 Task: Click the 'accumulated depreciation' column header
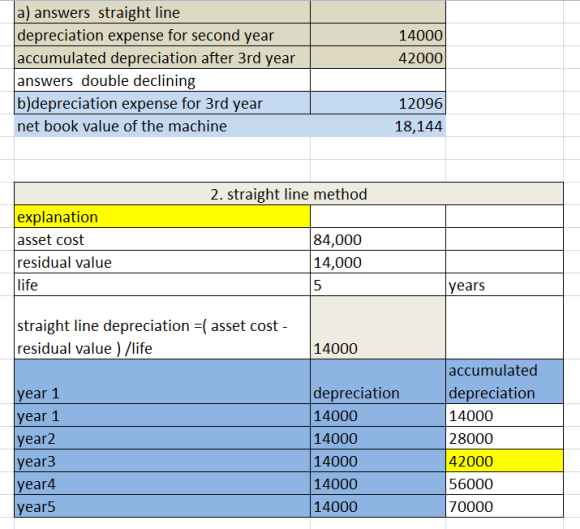[505, 381]
